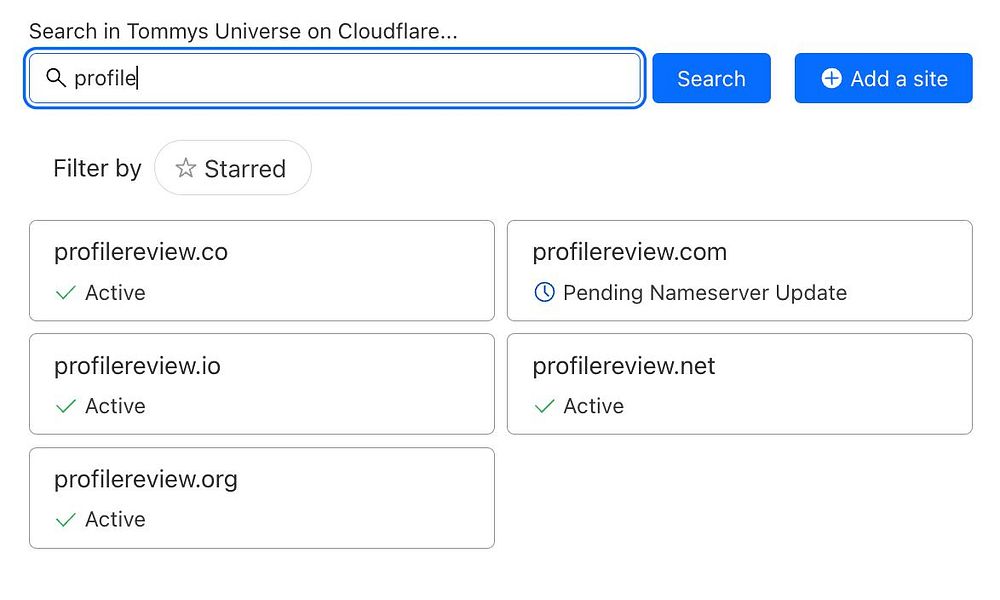Click the magnifying glass search icon

(x=56, y=78)
